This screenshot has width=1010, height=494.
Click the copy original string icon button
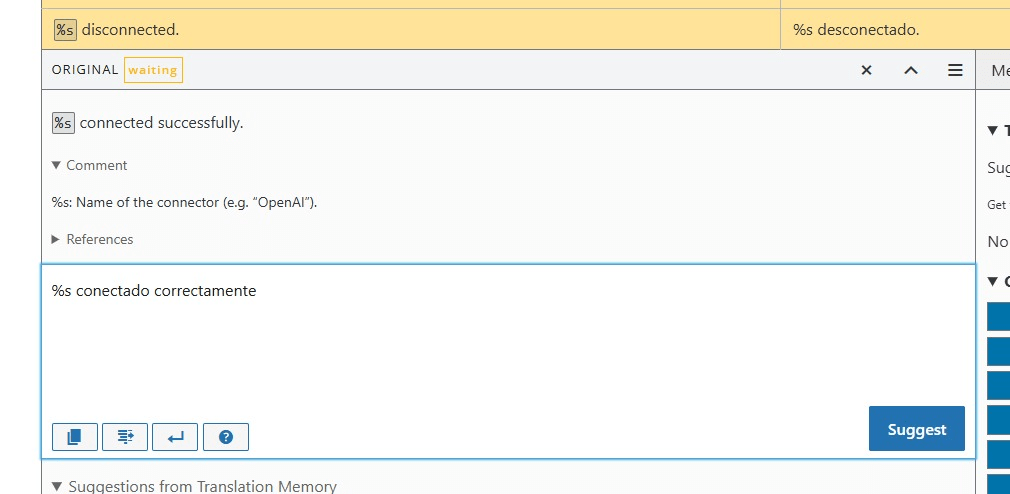(x=74, y=437)
